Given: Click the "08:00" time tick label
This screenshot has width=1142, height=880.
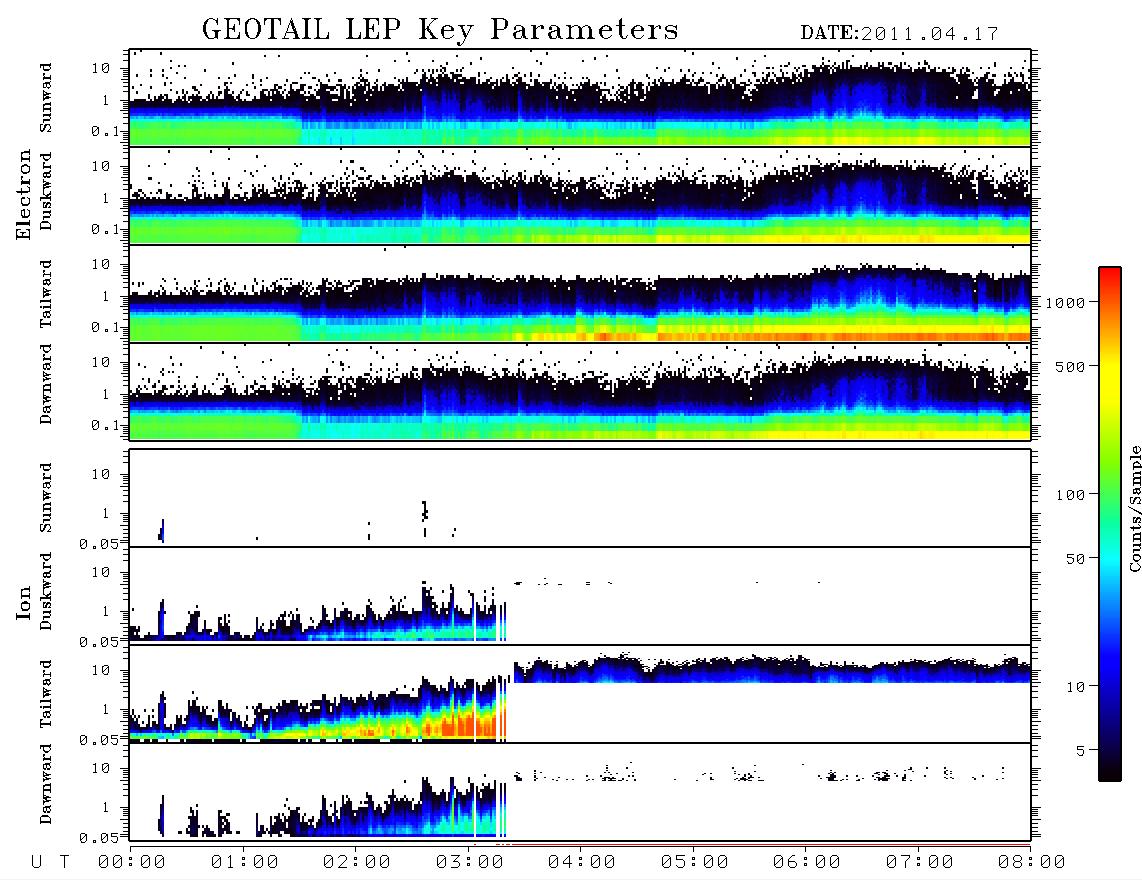Looking at the screenshot, I should [x=1032, y=863].
